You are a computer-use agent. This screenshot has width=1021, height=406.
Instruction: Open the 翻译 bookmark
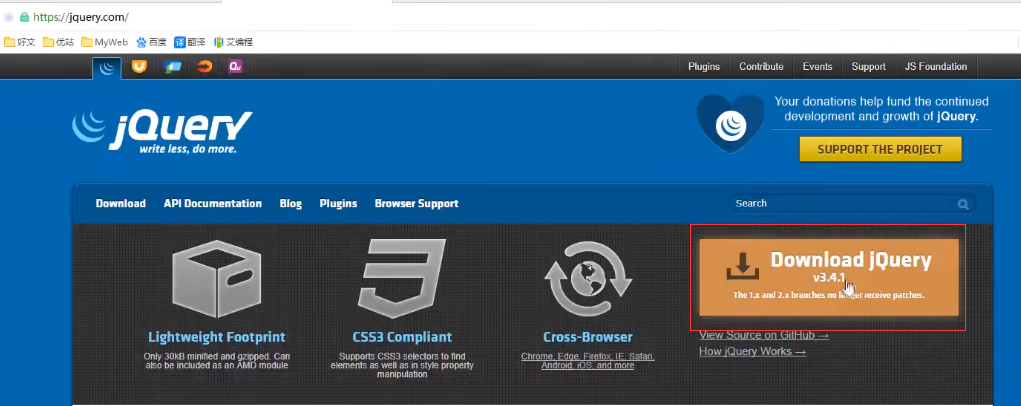(x=189, y=42)
